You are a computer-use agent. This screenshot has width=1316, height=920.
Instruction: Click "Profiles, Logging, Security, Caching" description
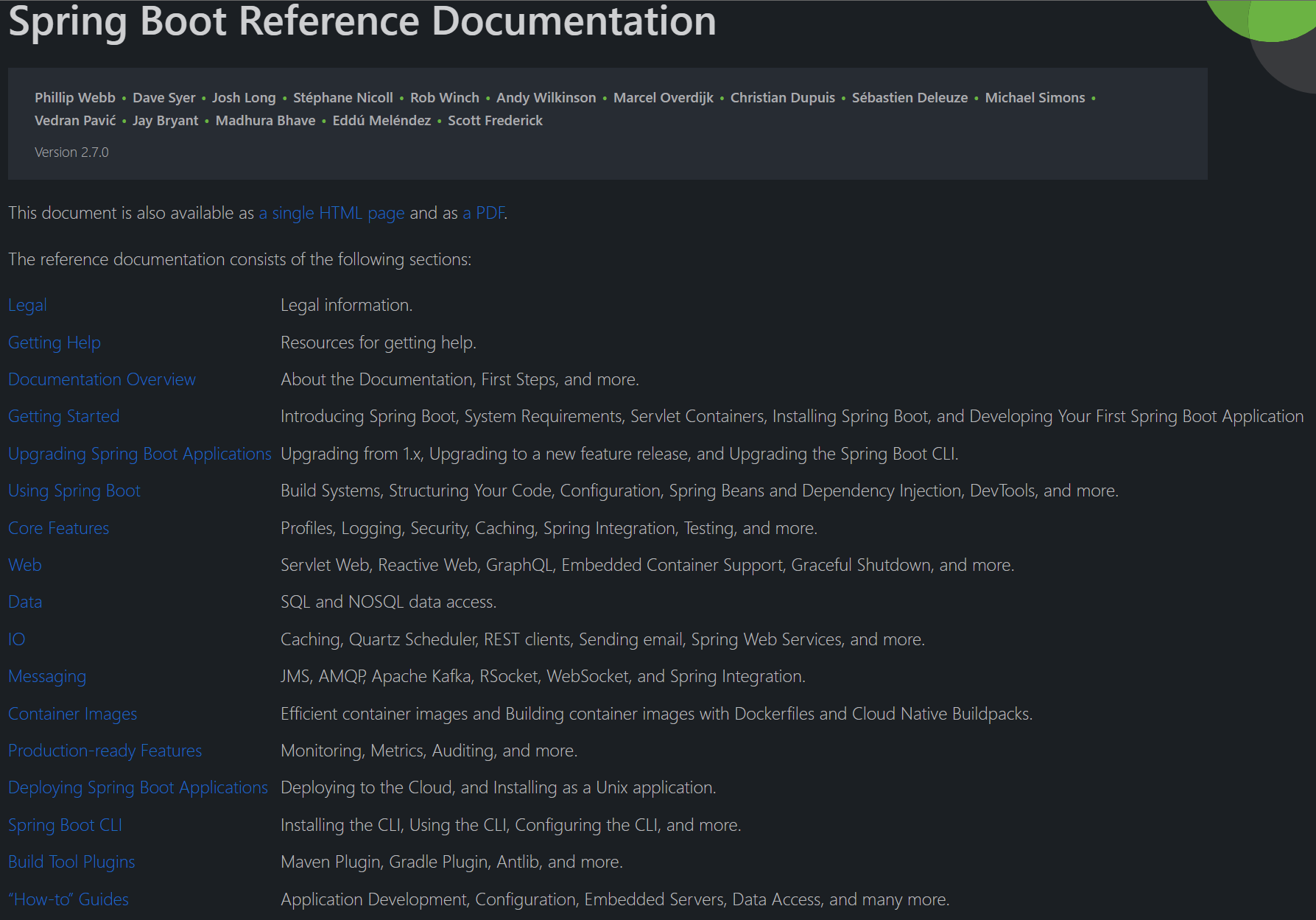coord(549,529)
